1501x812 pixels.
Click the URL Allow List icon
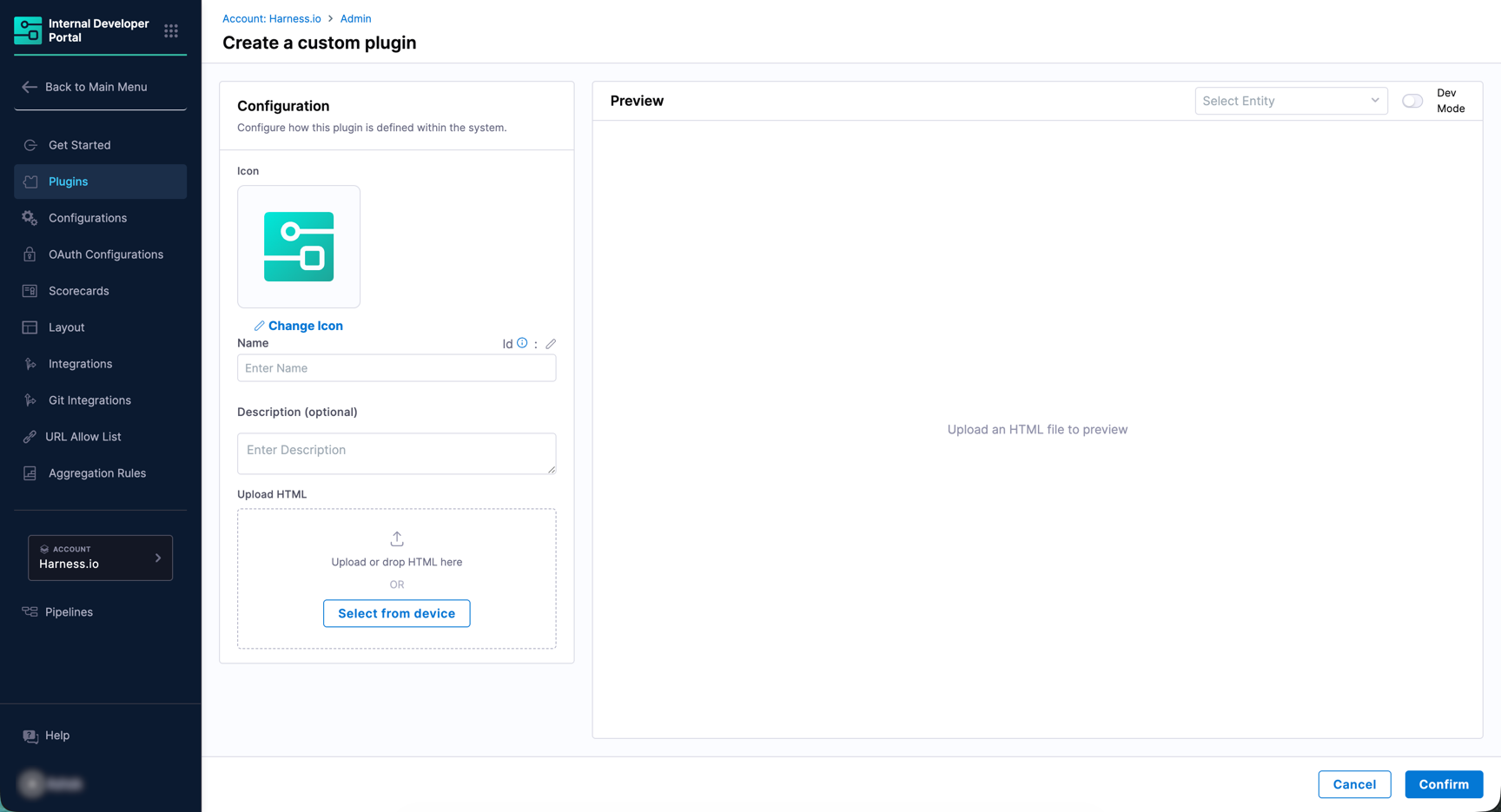[29, 437]
